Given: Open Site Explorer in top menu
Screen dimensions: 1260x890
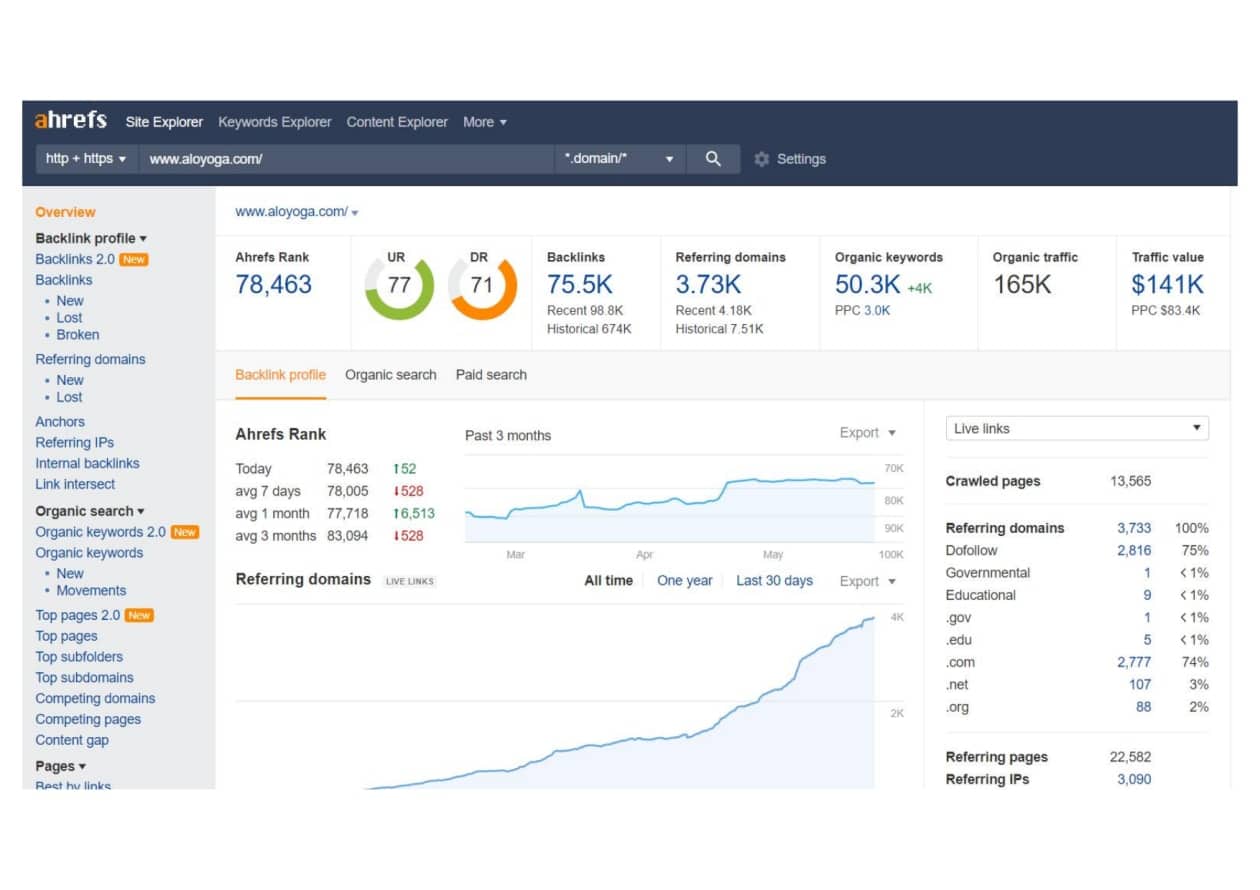Looking at the screenshot, I should pos(164,122).
